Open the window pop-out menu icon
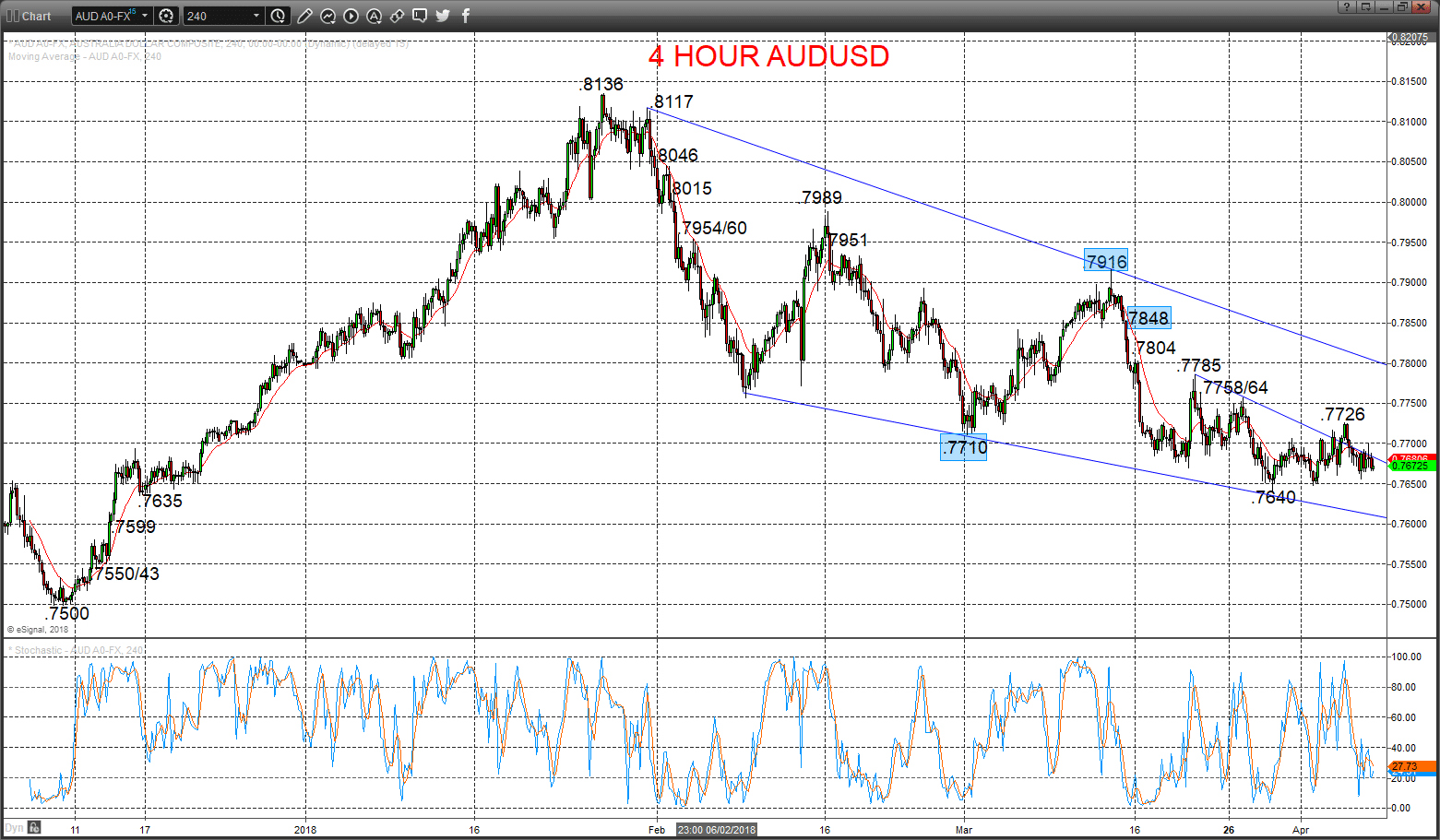The width and height of the screenshot is (1440, 840). click(x=1365, y=6)
